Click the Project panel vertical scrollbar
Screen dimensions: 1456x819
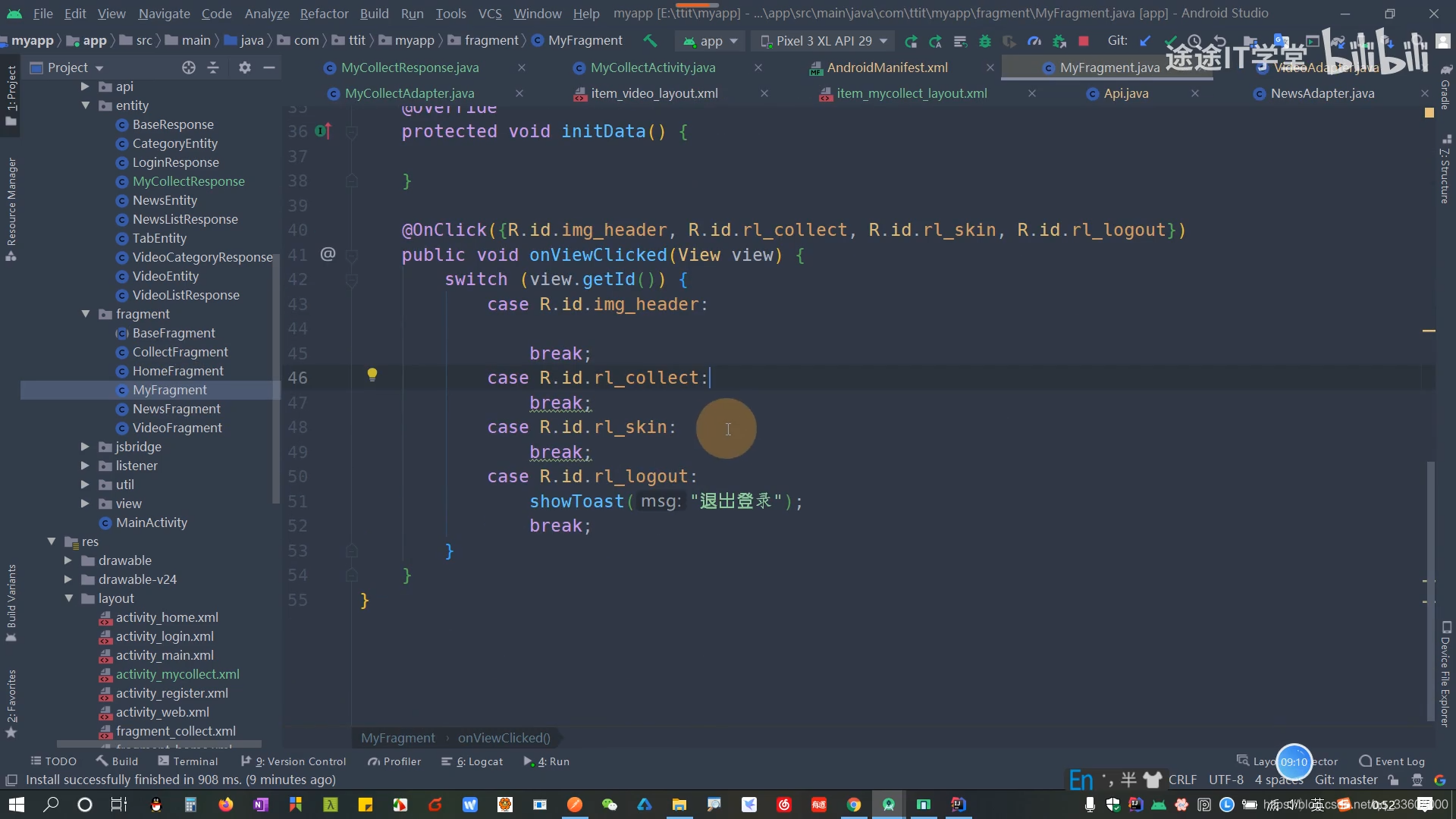point(275,379)
